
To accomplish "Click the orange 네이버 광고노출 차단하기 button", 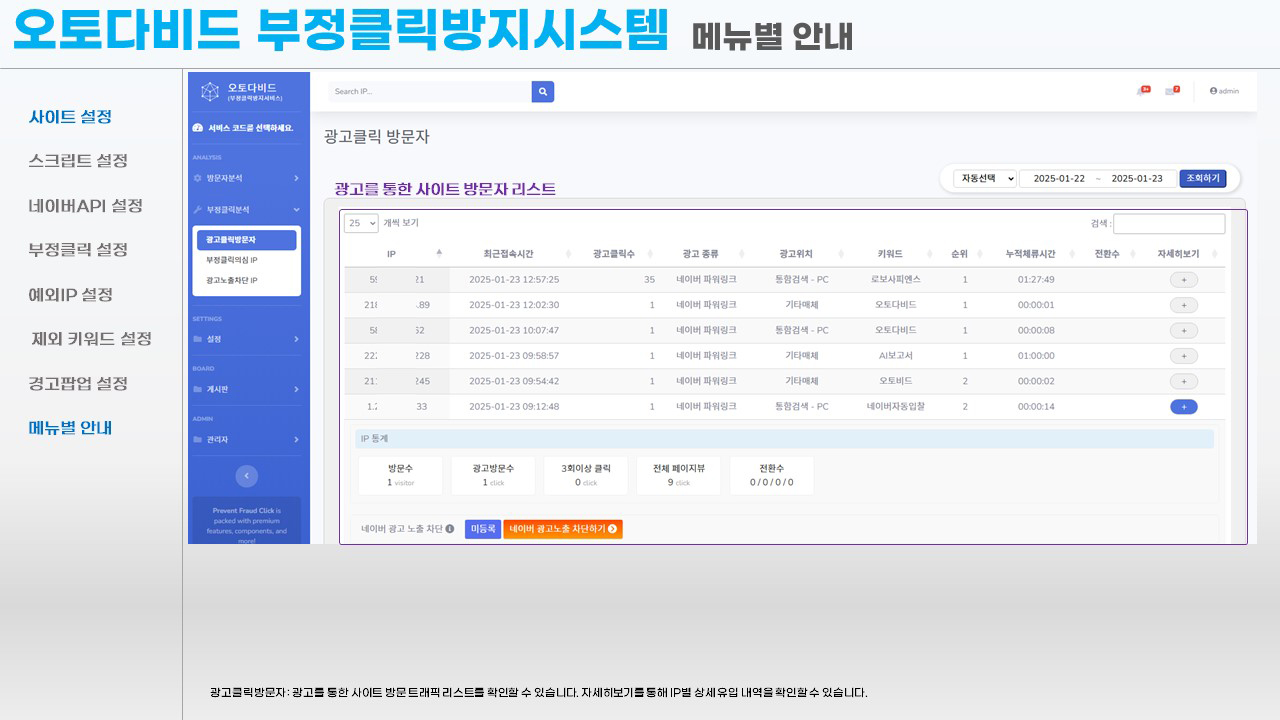I will tap(562, 529).
